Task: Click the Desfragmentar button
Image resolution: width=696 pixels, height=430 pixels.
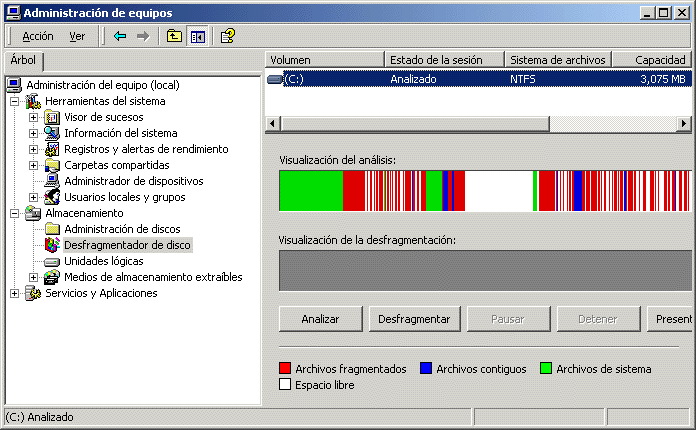Action: tap(410, 319)
